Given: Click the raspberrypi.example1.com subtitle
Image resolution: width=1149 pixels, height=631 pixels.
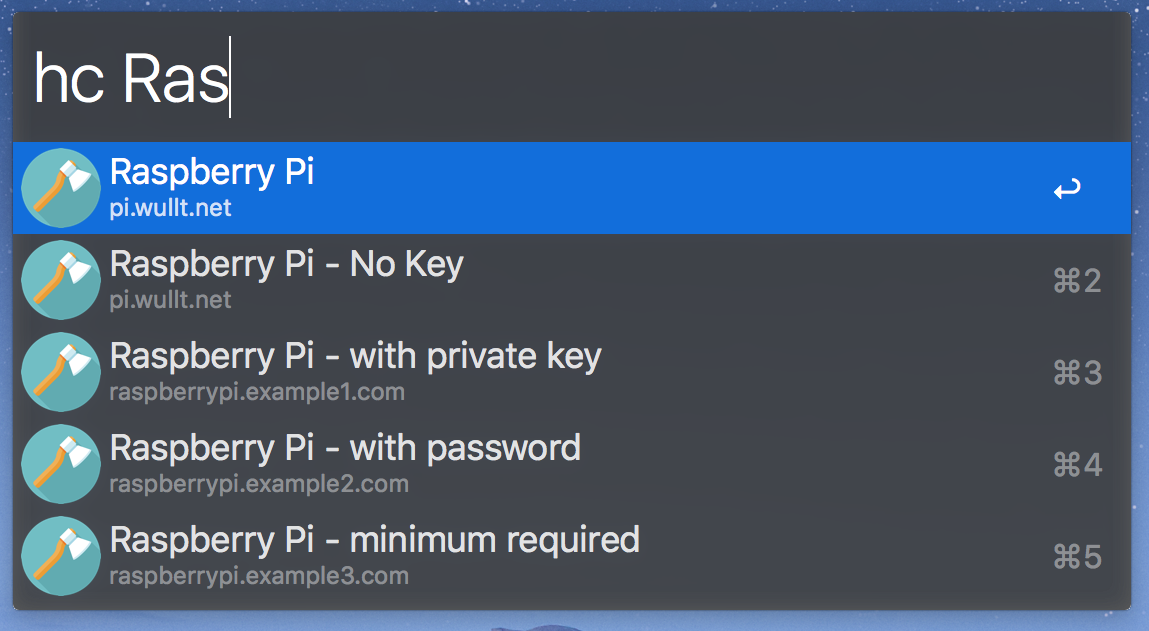Looking at the screenshot, I should pyautogui.click(x=257, y=392).
